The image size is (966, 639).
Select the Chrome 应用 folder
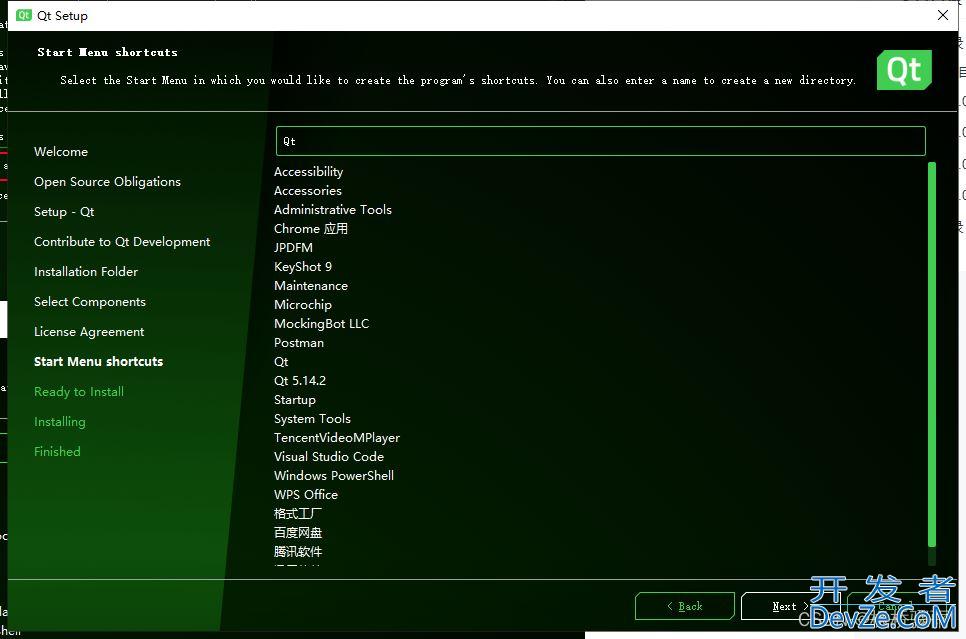point(310,229)
